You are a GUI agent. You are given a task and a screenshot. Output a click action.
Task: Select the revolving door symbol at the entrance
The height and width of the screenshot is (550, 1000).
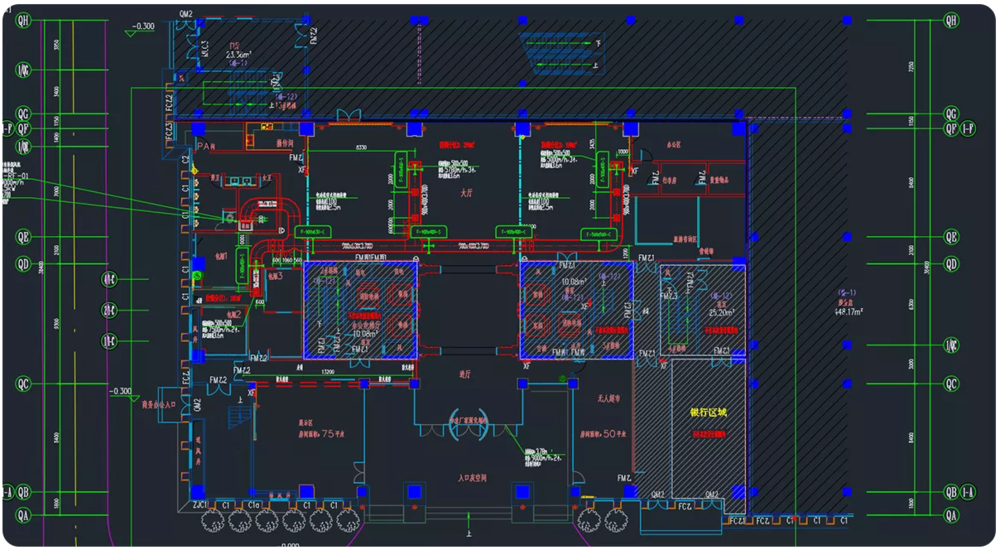tap(469, 426)
